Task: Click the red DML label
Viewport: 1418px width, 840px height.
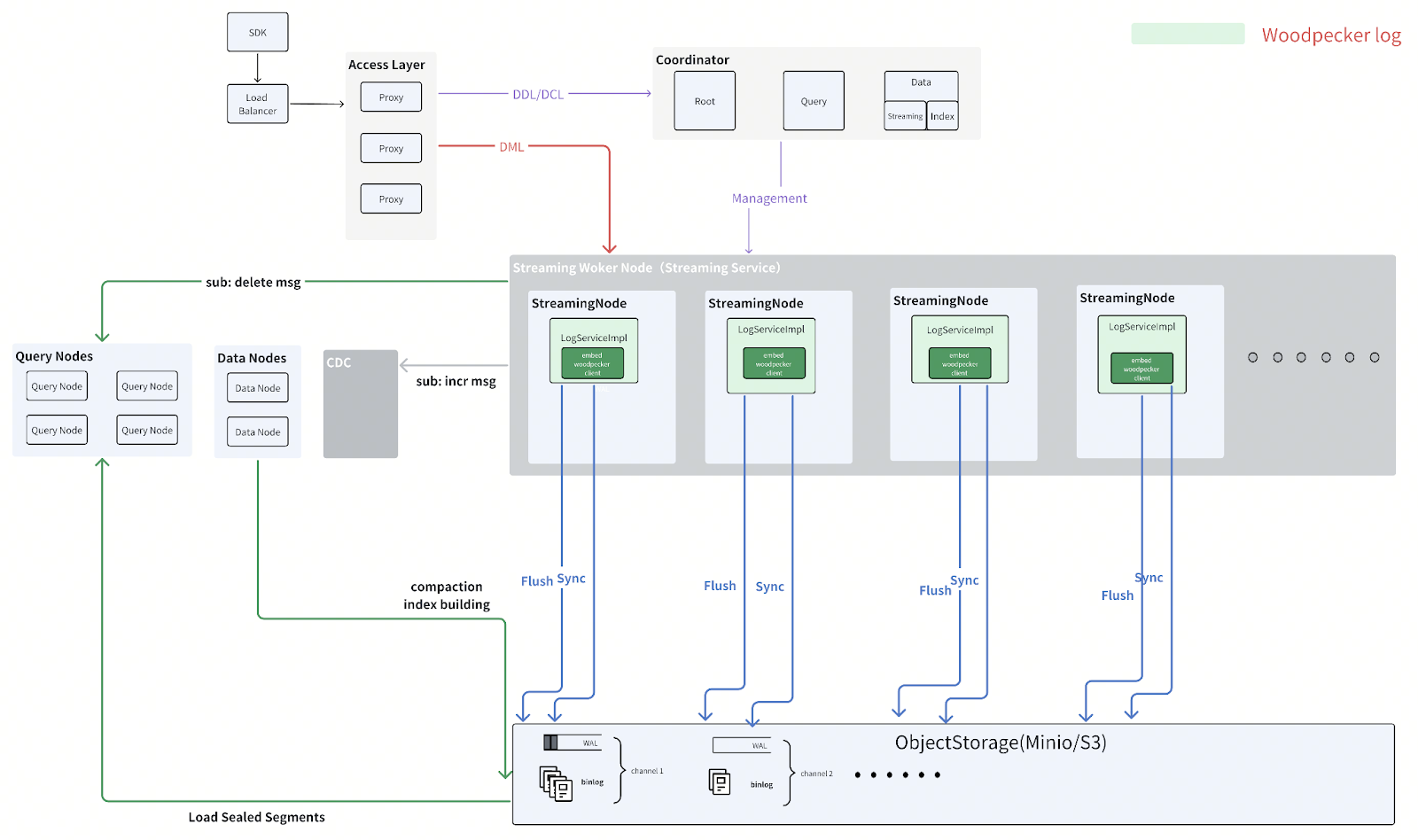Action: [x=511, y=146]
